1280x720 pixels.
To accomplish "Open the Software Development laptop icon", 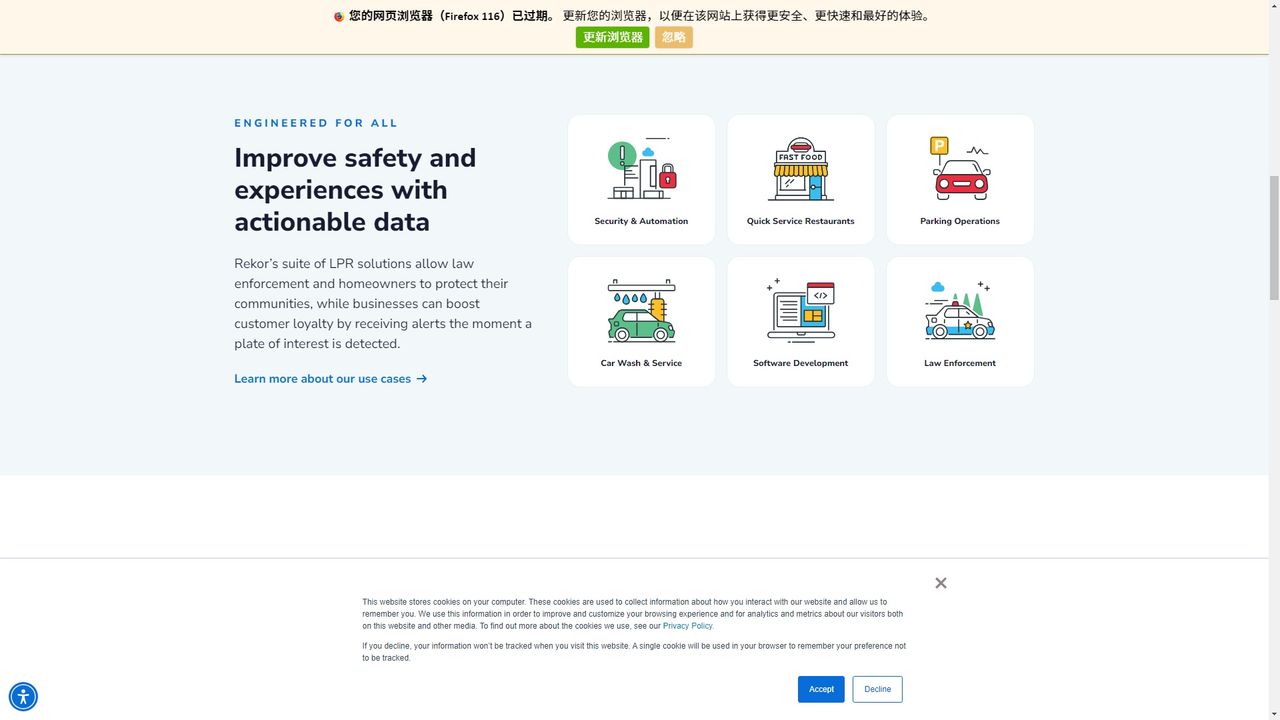I will pos(801,311).
